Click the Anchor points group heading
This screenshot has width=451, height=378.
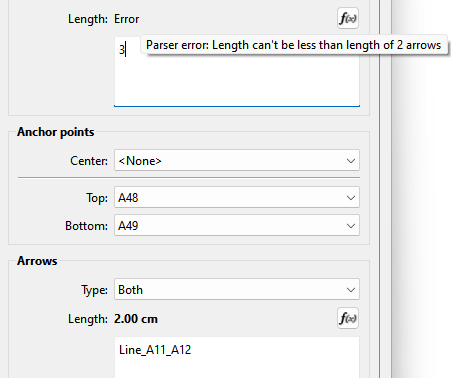[x=56, y=132]
